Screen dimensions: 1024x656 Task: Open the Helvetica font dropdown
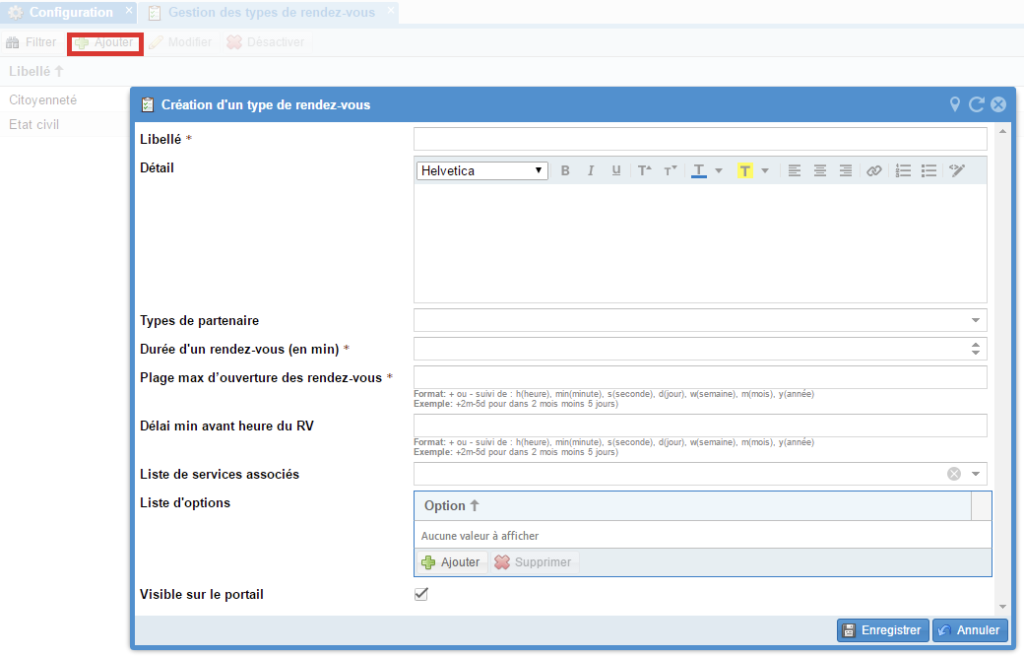tap(482, 171)
